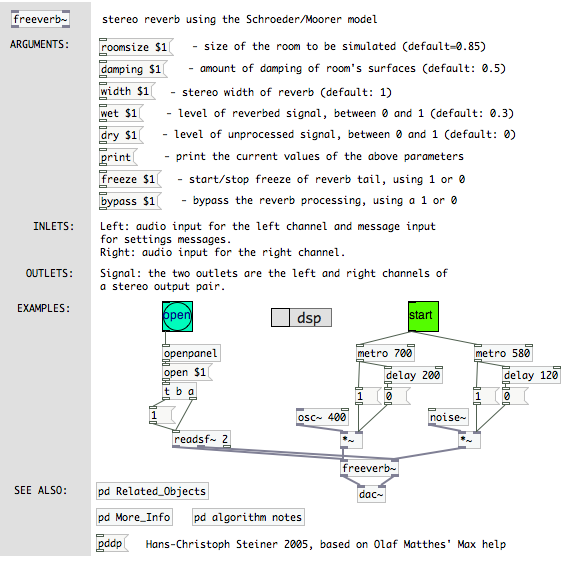Open the pd algorithm notes subpatch

248,517
